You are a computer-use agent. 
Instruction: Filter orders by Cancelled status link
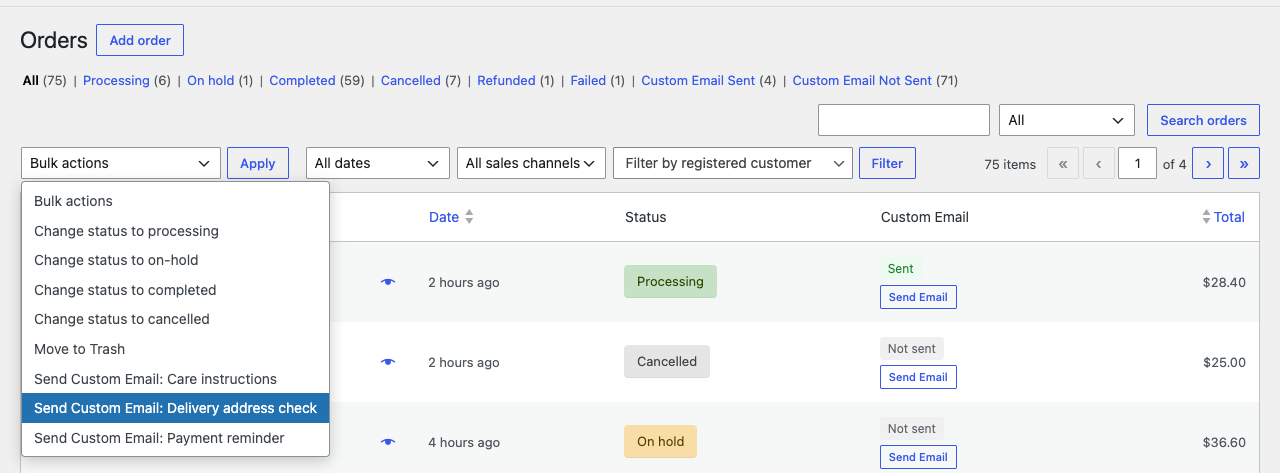410,80
